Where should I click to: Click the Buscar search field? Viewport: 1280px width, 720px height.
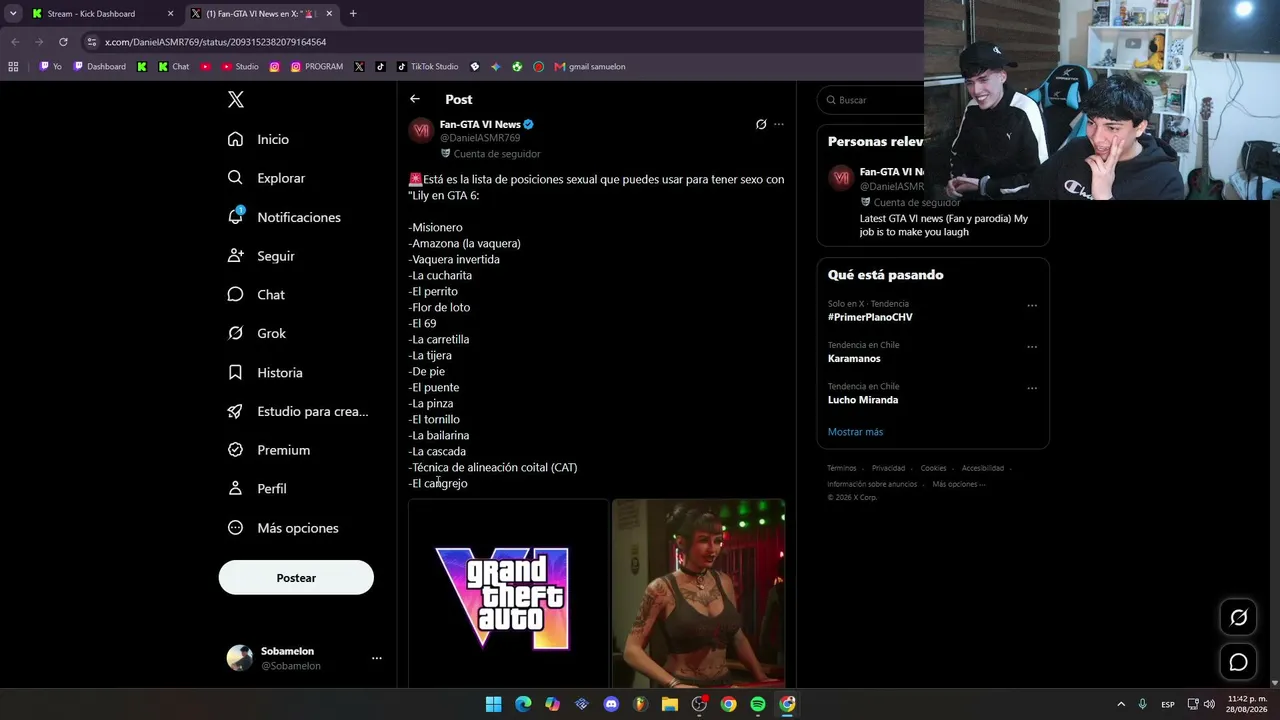872,100
